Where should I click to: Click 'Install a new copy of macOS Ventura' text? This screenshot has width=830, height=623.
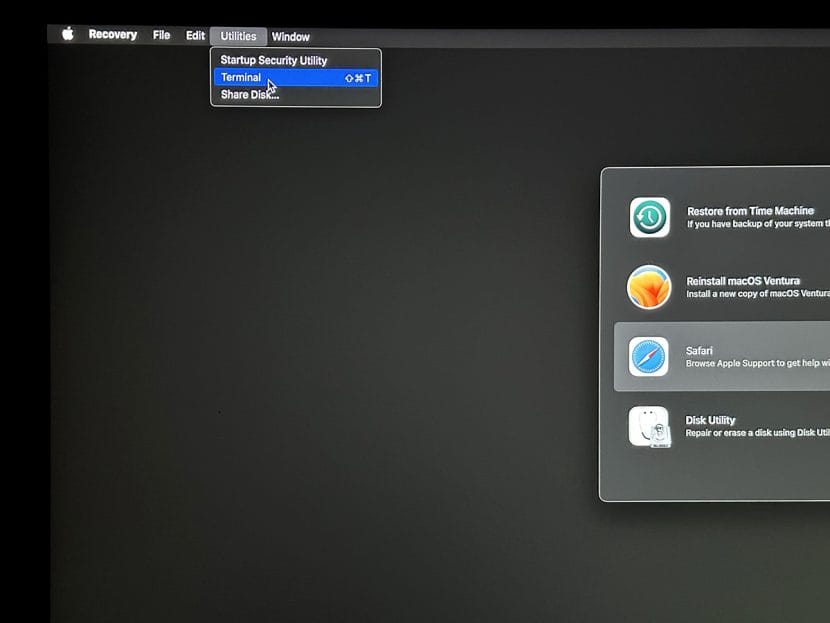(757, 294)
